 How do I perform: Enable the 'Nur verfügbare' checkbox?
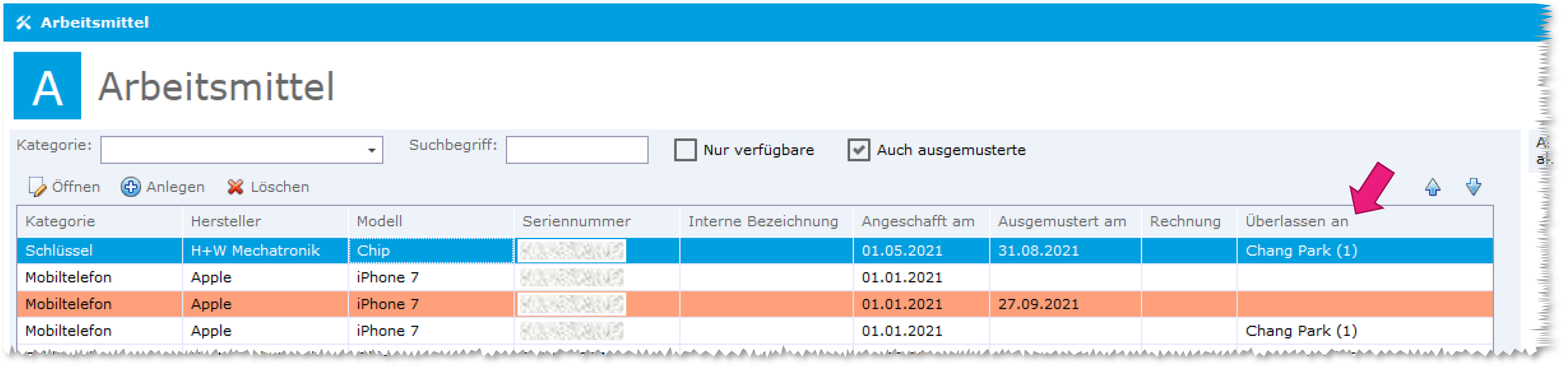coord(685,150)
